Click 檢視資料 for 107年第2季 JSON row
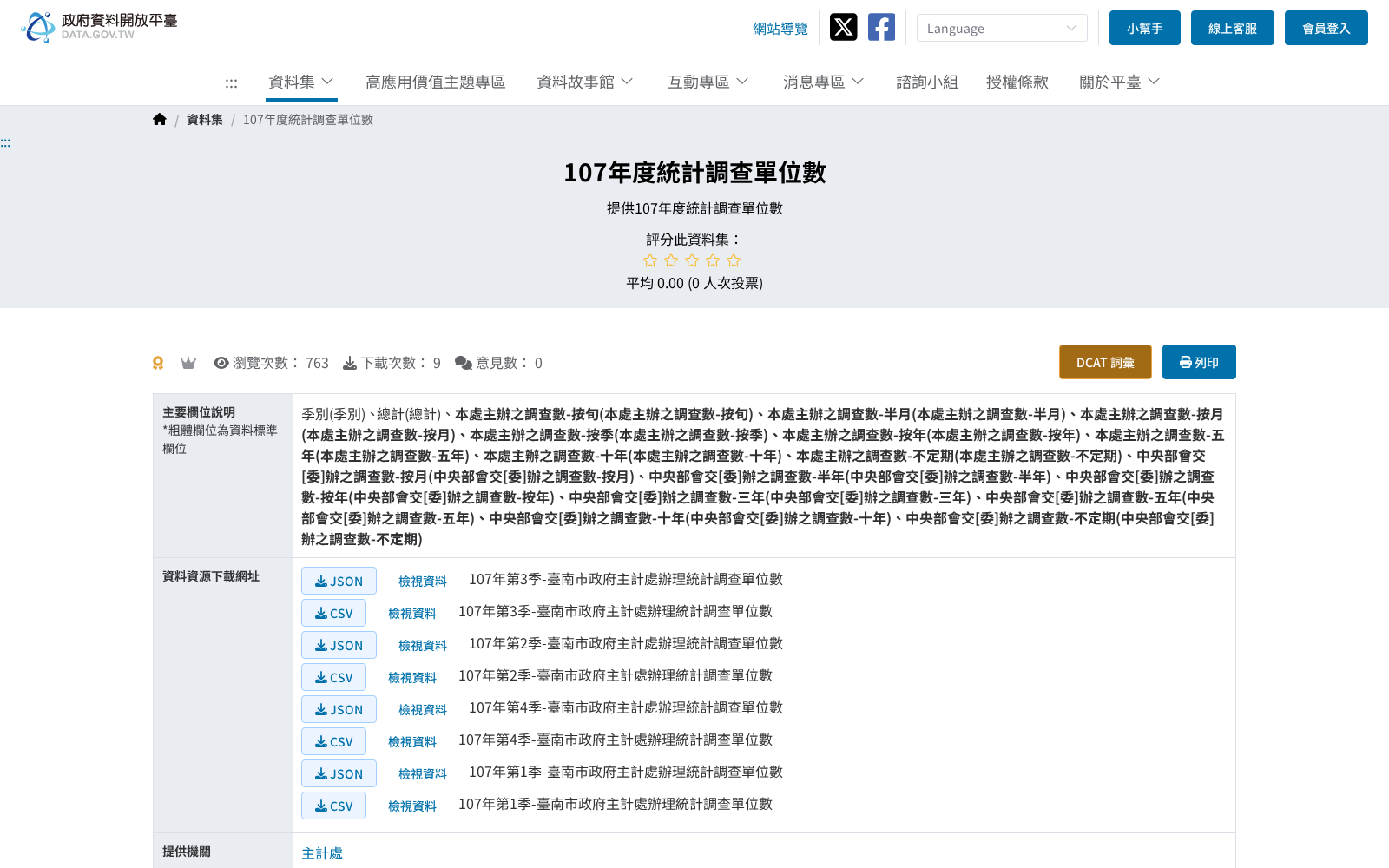The width and height of the screenshot is (1389, 868). pyautogui.click(x=423, y=646)
